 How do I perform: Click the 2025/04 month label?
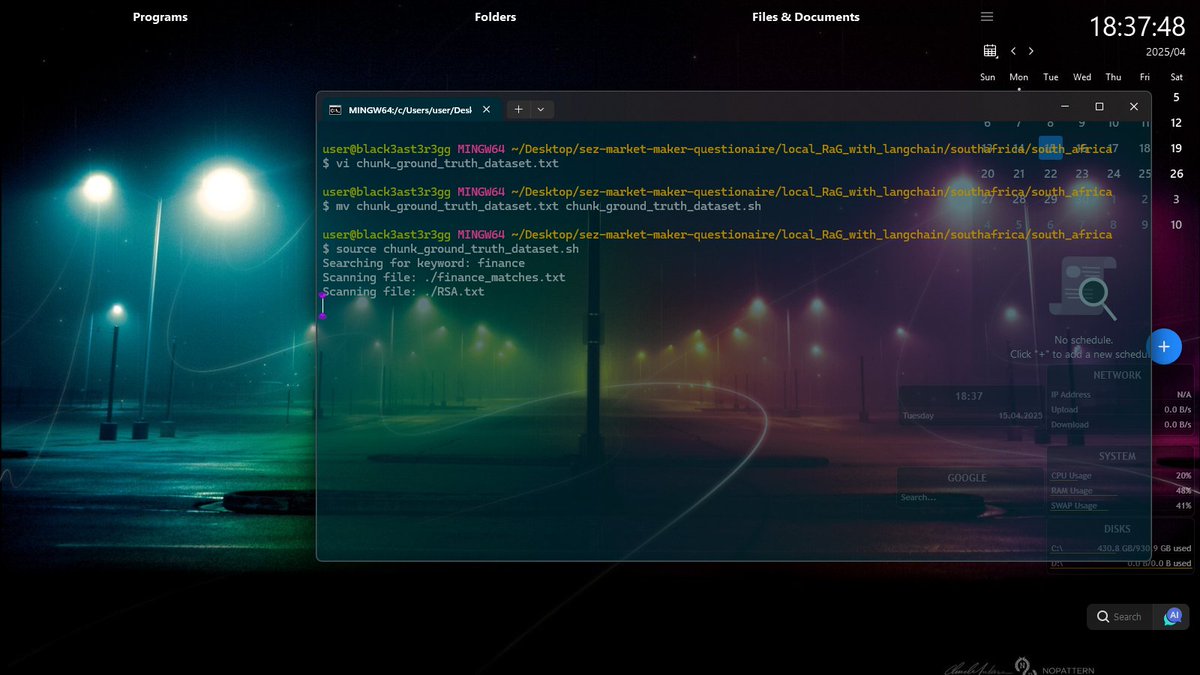pos(1165,52)
